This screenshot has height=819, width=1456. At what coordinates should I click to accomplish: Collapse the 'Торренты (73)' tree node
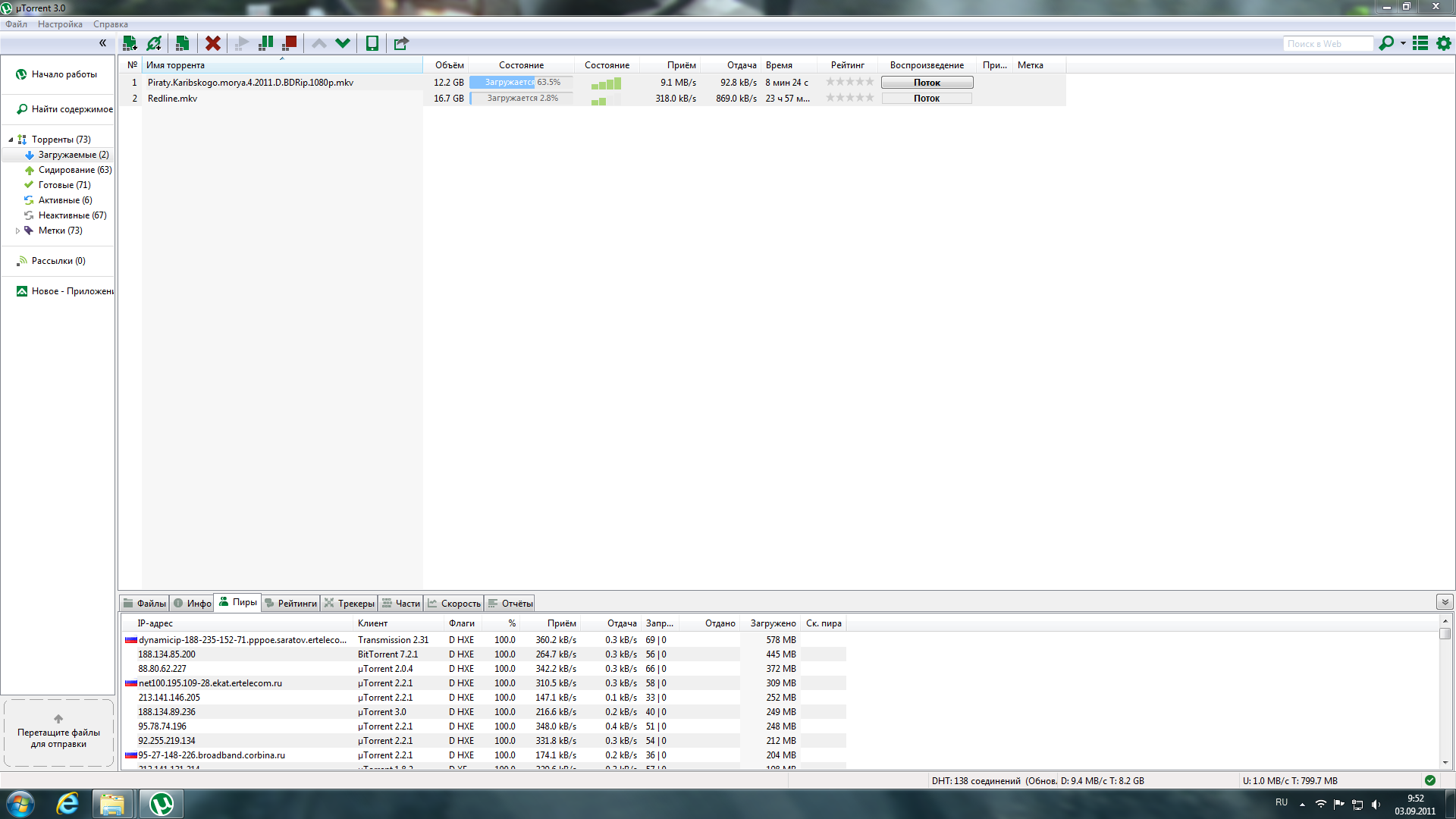[11, 140]
